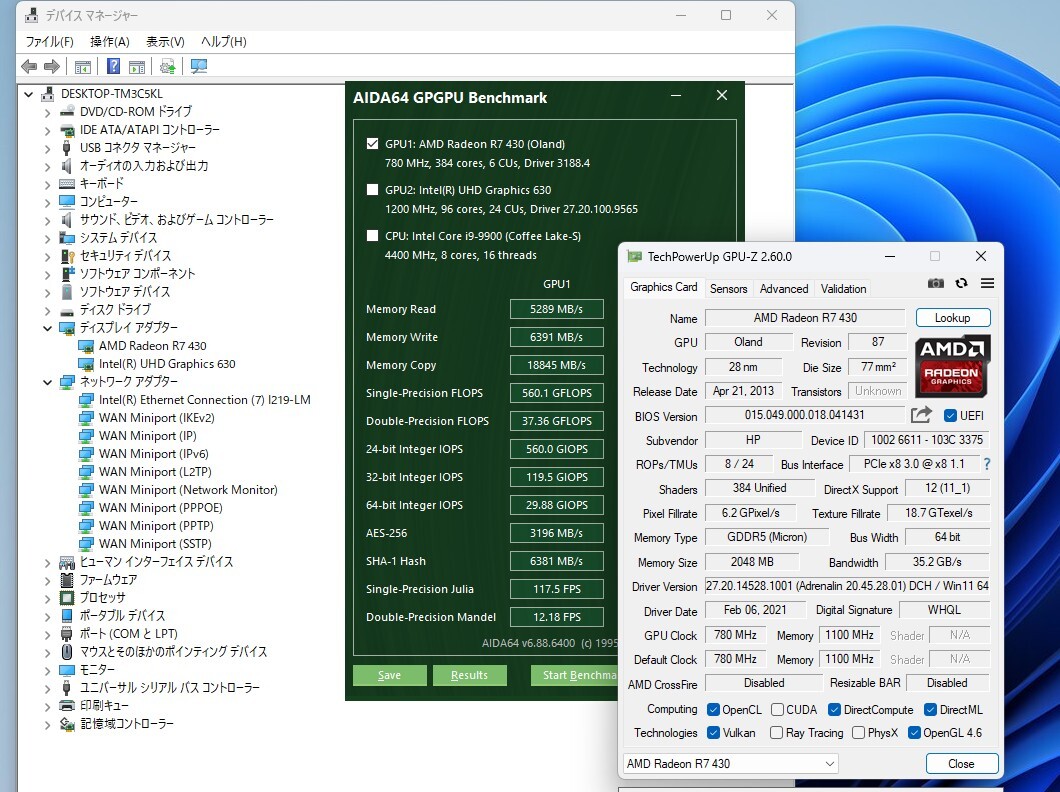This screenshot has width=1060, height=792.
Task: Open the AMD Radeon R7 430 GPU selector dropdown
Action: coord(730,764)
